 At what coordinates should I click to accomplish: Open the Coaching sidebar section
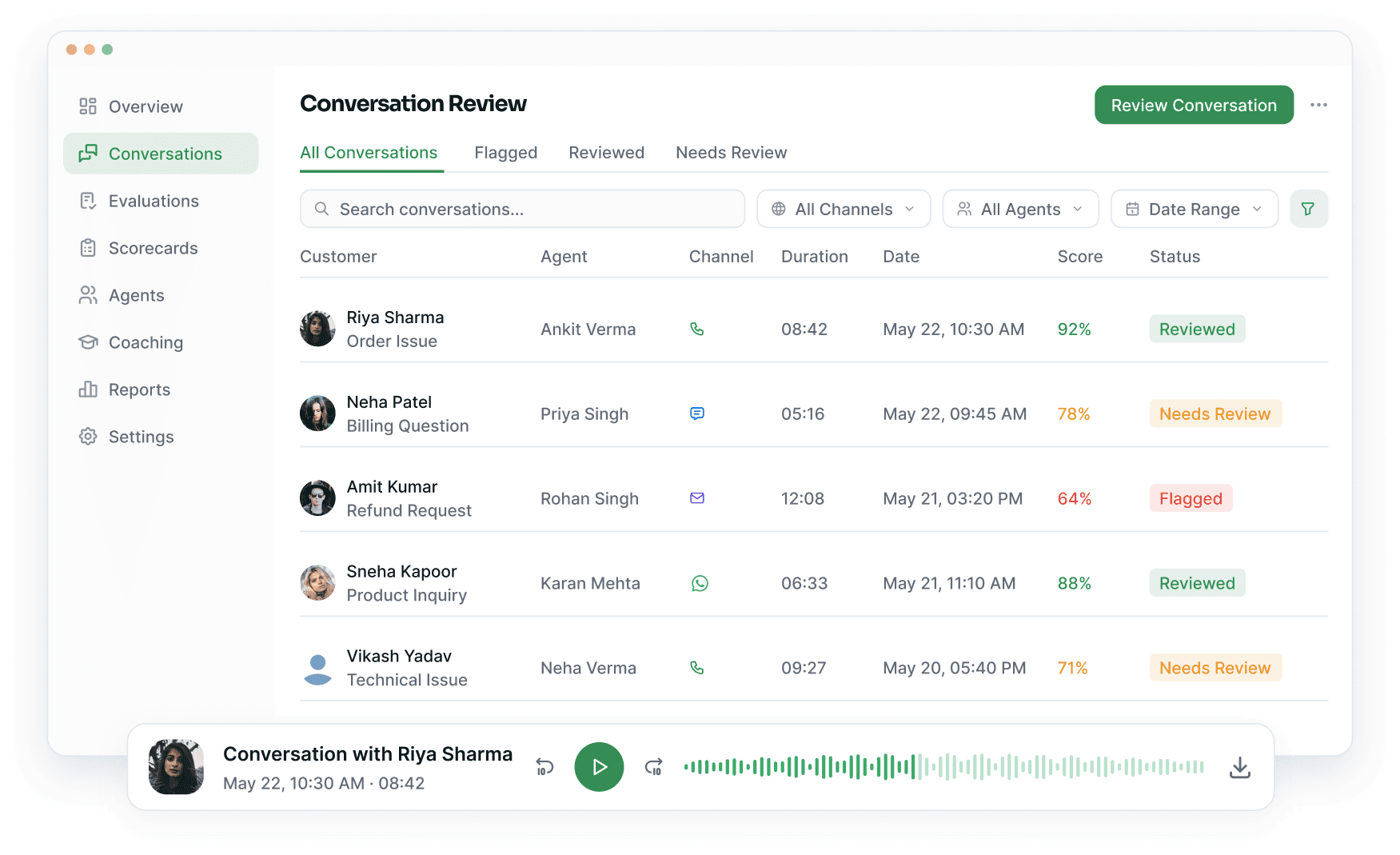[x=161, y=342]
